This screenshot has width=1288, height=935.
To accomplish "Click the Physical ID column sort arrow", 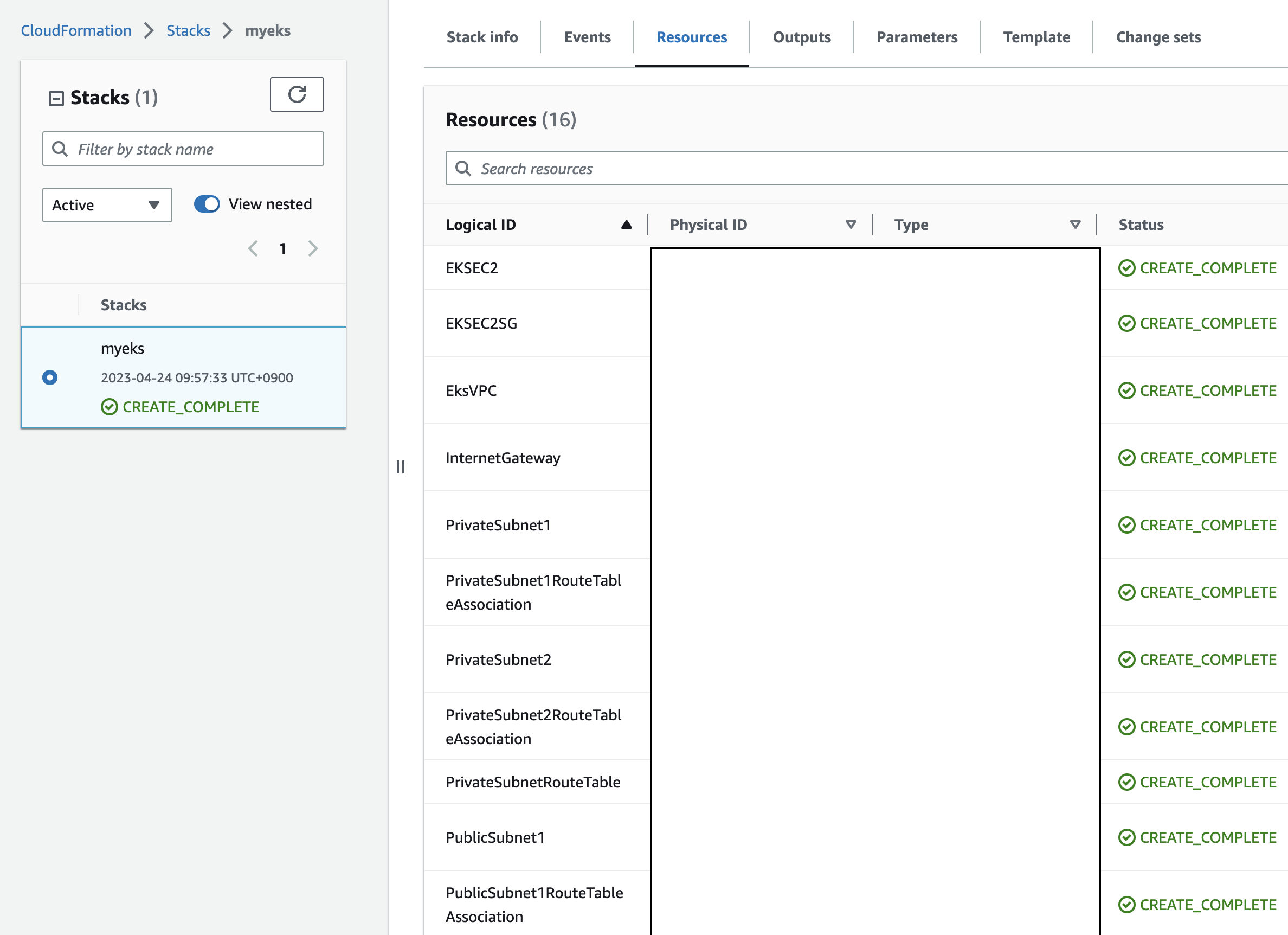I will [850, 225].
